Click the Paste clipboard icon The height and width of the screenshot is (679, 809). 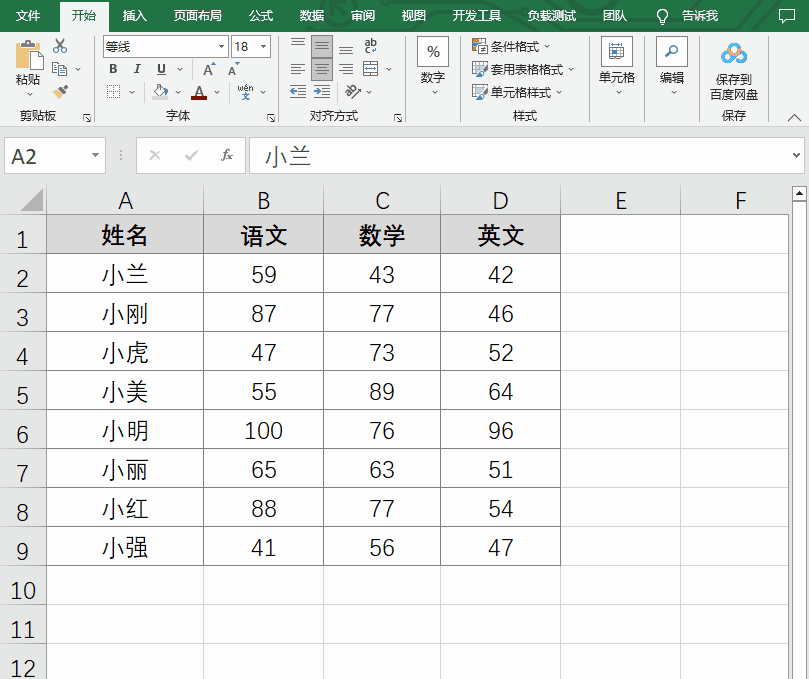29,55
